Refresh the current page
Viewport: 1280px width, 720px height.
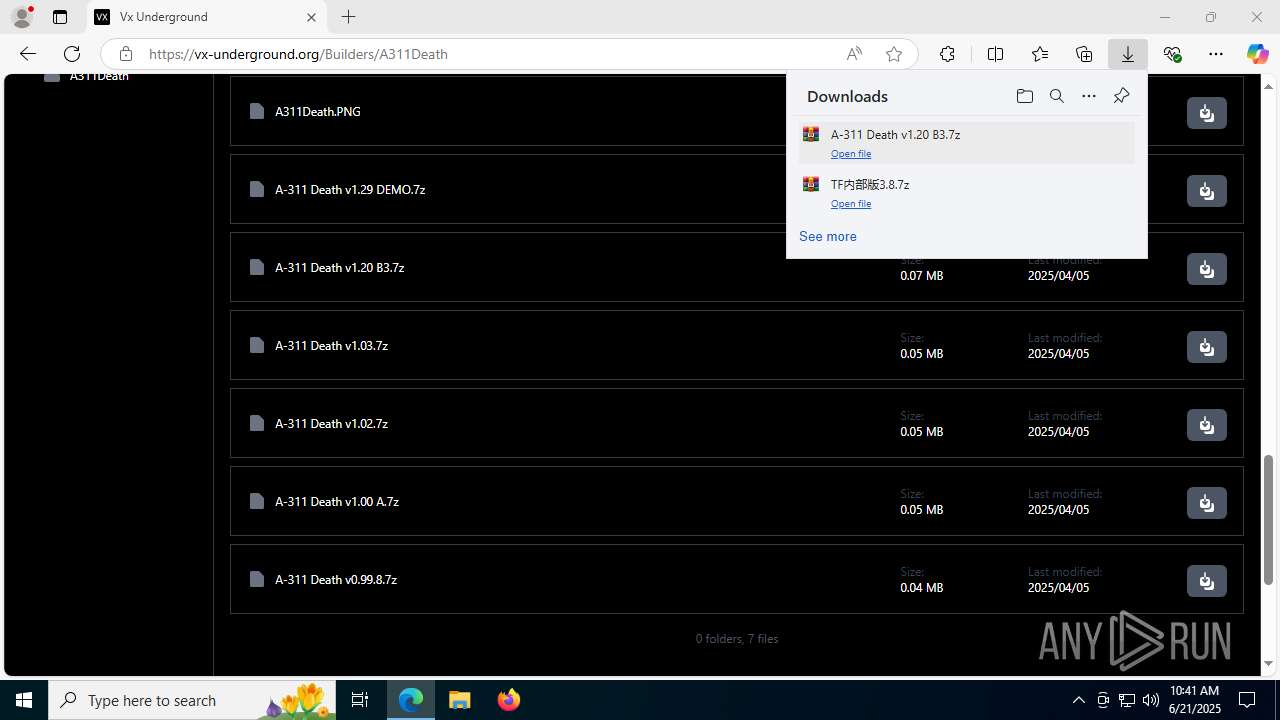pyautogui.click(x=72, y=54)
